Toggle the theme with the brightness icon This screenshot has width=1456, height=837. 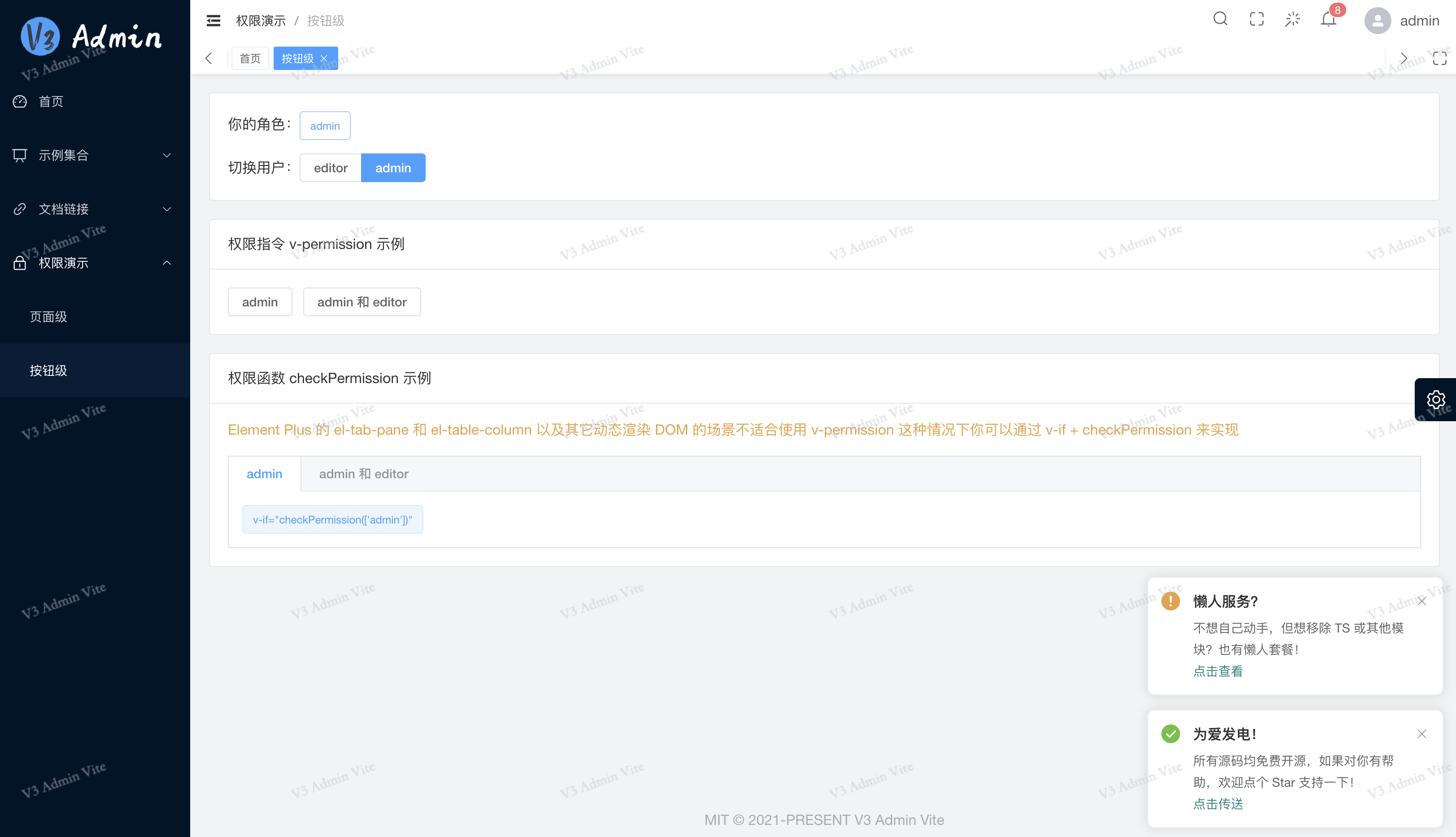(1293, 19)
